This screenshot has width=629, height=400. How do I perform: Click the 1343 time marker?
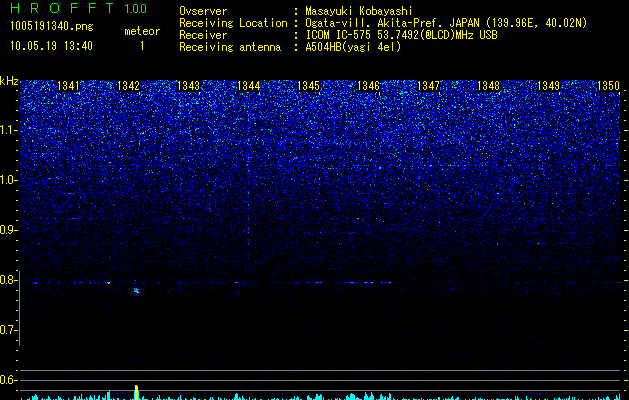(189, 86)
